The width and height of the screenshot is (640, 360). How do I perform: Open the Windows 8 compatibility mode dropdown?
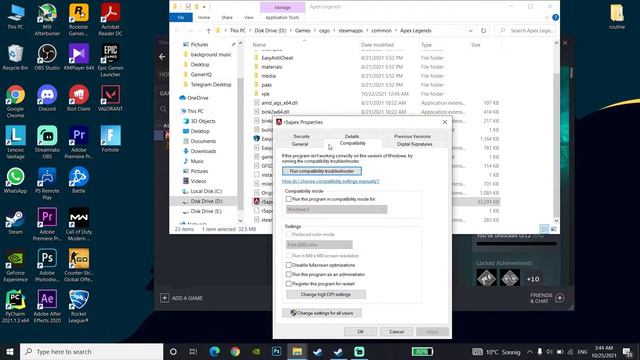coord(336,209)
